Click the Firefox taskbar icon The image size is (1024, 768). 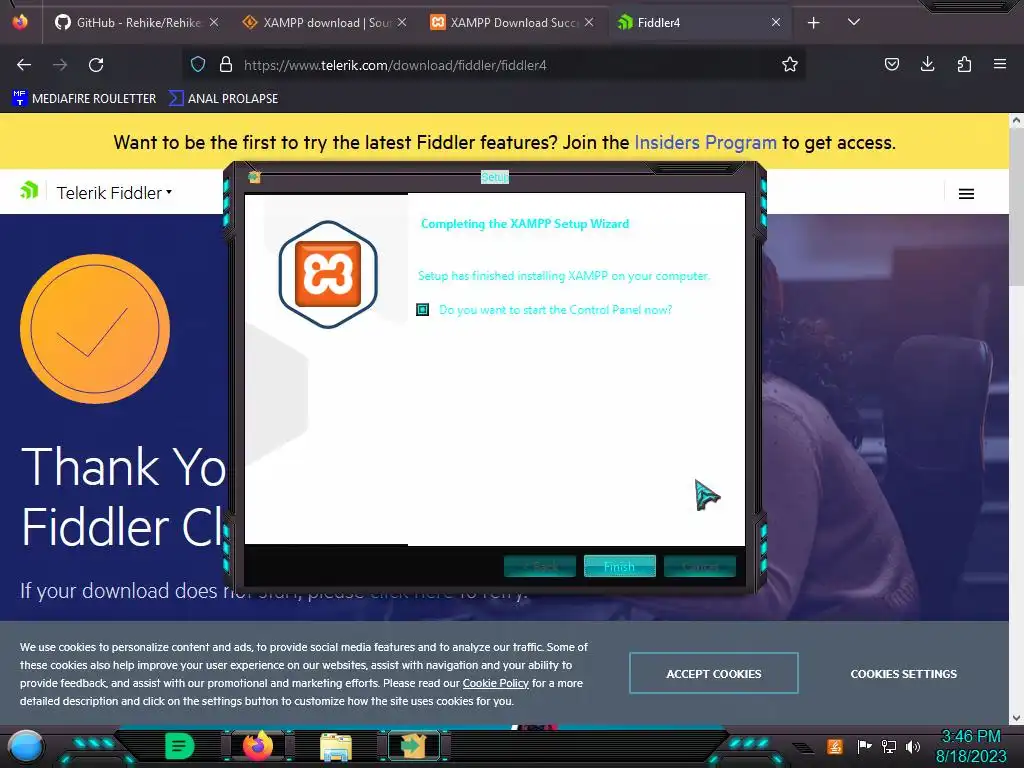tap(258, 746)
